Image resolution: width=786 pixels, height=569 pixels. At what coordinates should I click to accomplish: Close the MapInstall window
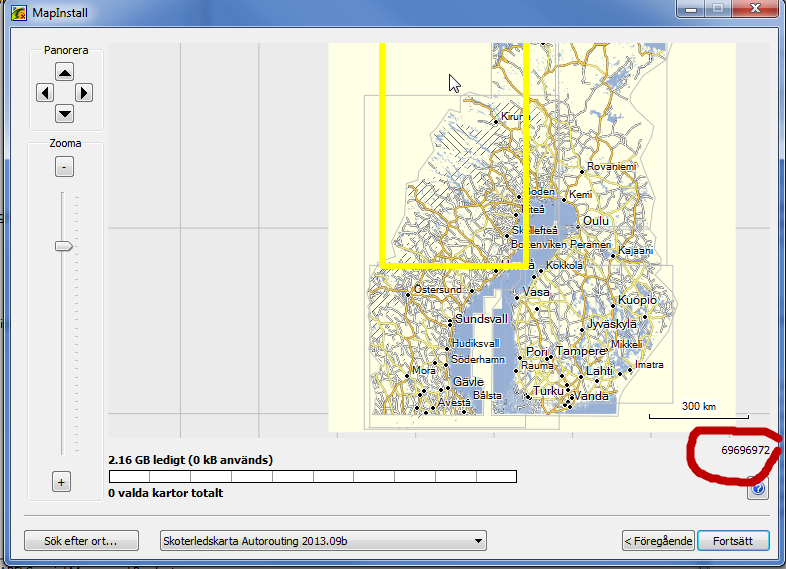[x=754, y=8]
